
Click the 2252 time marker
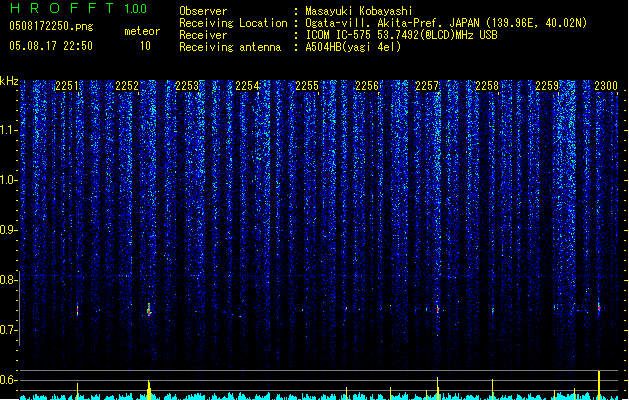(127, 86)
